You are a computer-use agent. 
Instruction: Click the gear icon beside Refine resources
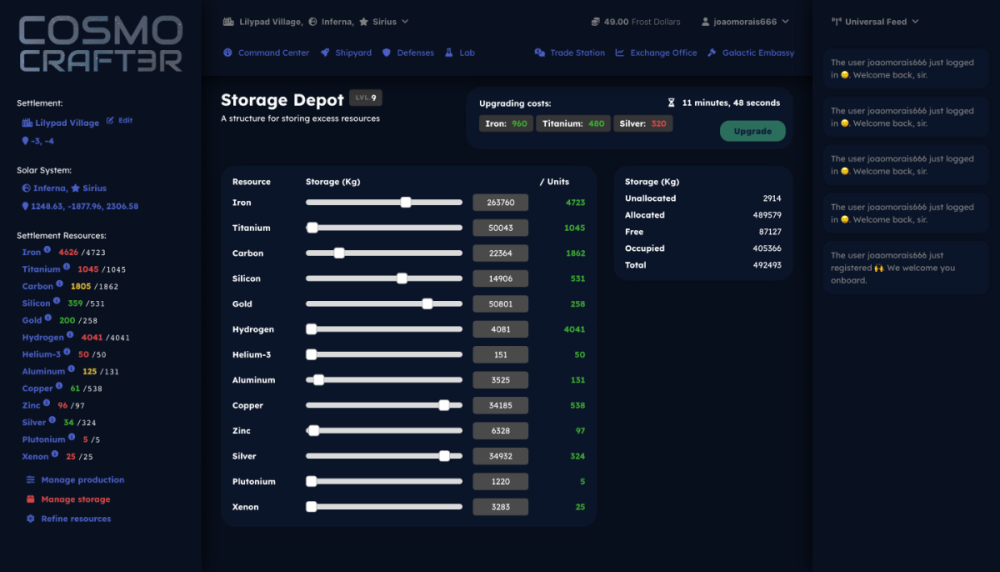[30, 518]
